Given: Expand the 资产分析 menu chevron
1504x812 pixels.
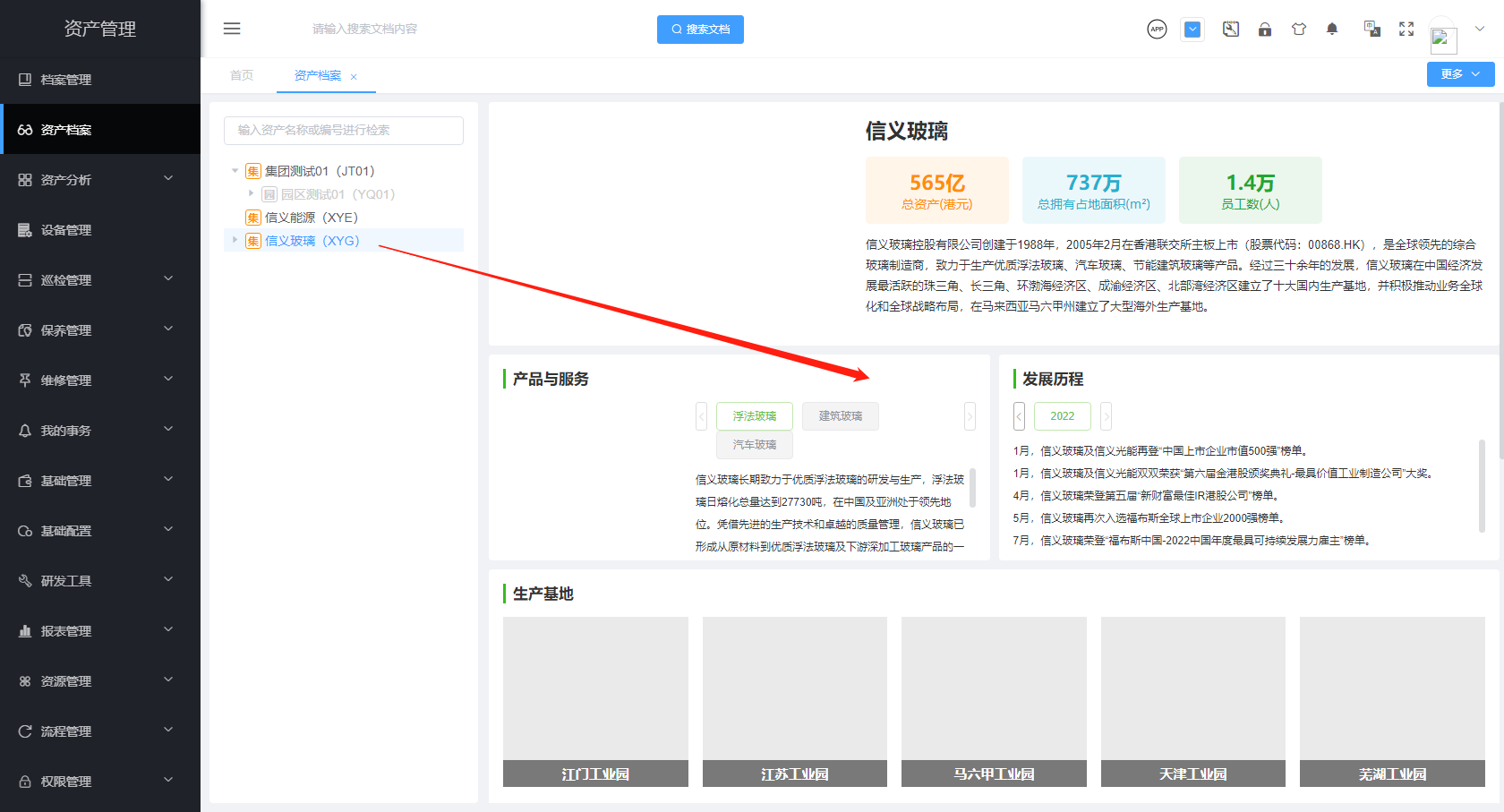Looking at the screenshot, I should tap(168, 179).
